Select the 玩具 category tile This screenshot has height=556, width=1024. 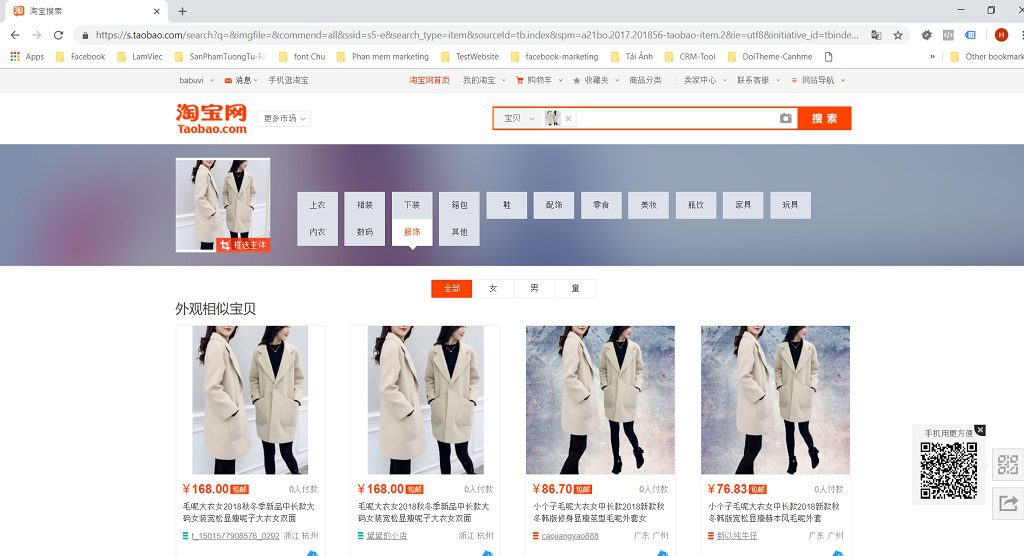tap(791, 205)
